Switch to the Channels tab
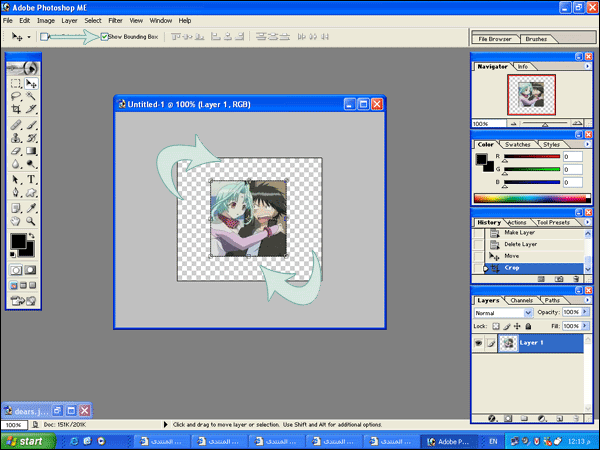Image resolution: width=600 pixels, height=450 pixels. [522, 300]
